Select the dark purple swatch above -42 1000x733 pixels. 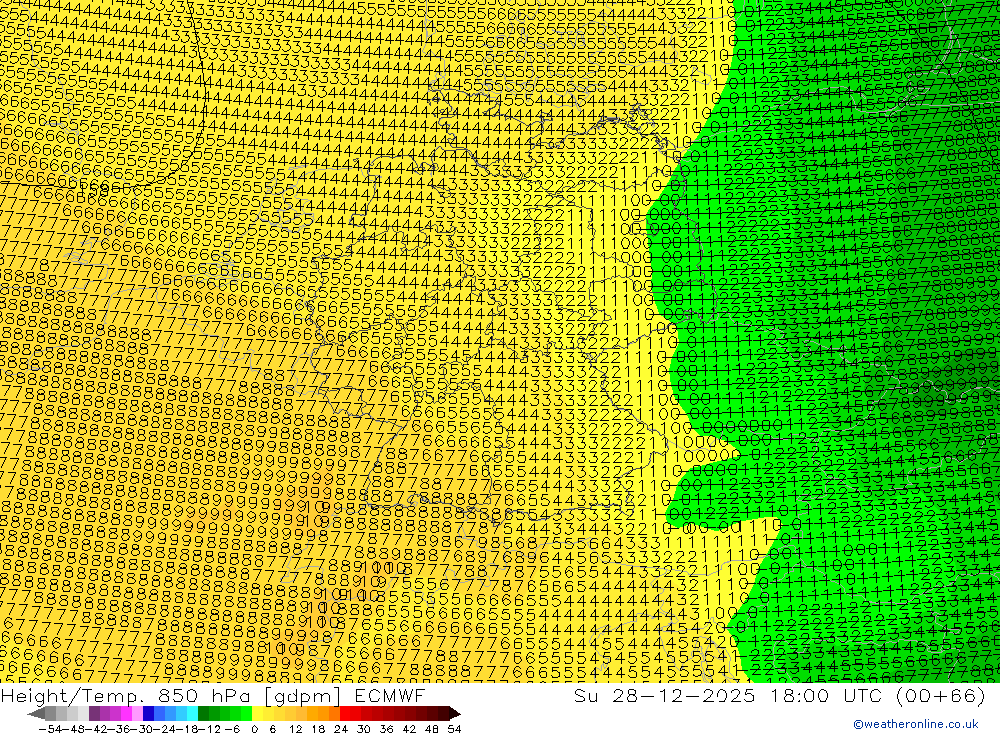[94, 714]
